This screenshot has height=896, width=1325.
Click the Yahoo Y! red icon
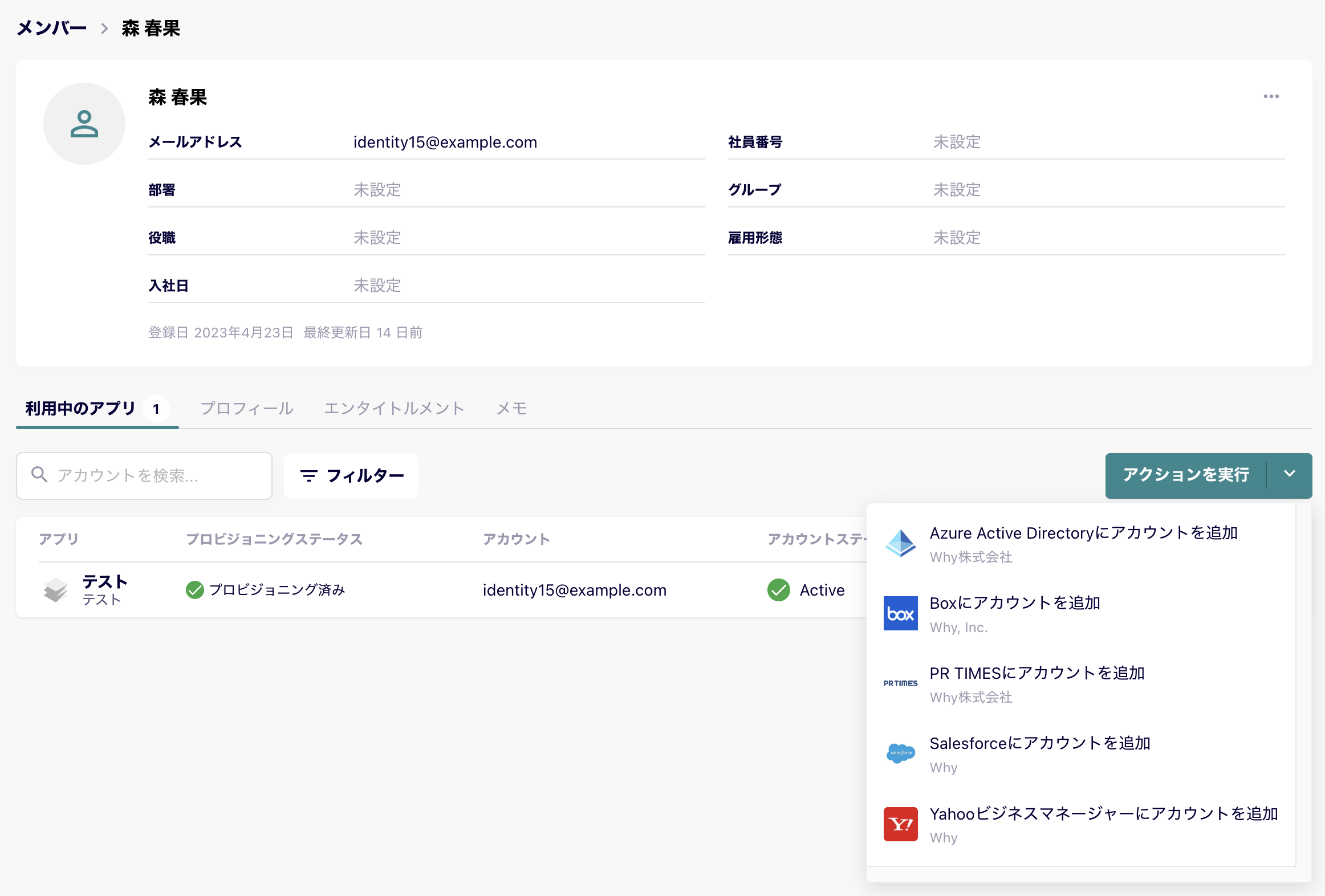[900, 824]
